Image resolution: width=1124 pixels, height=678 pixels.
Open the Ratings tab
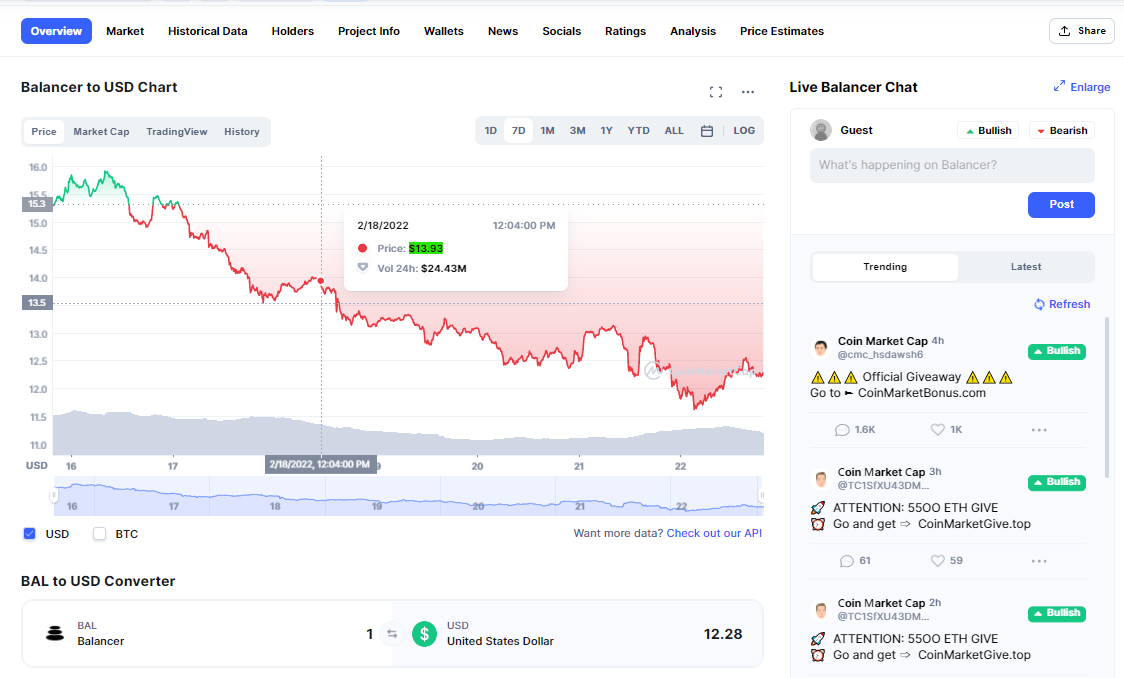pos(626,31)
